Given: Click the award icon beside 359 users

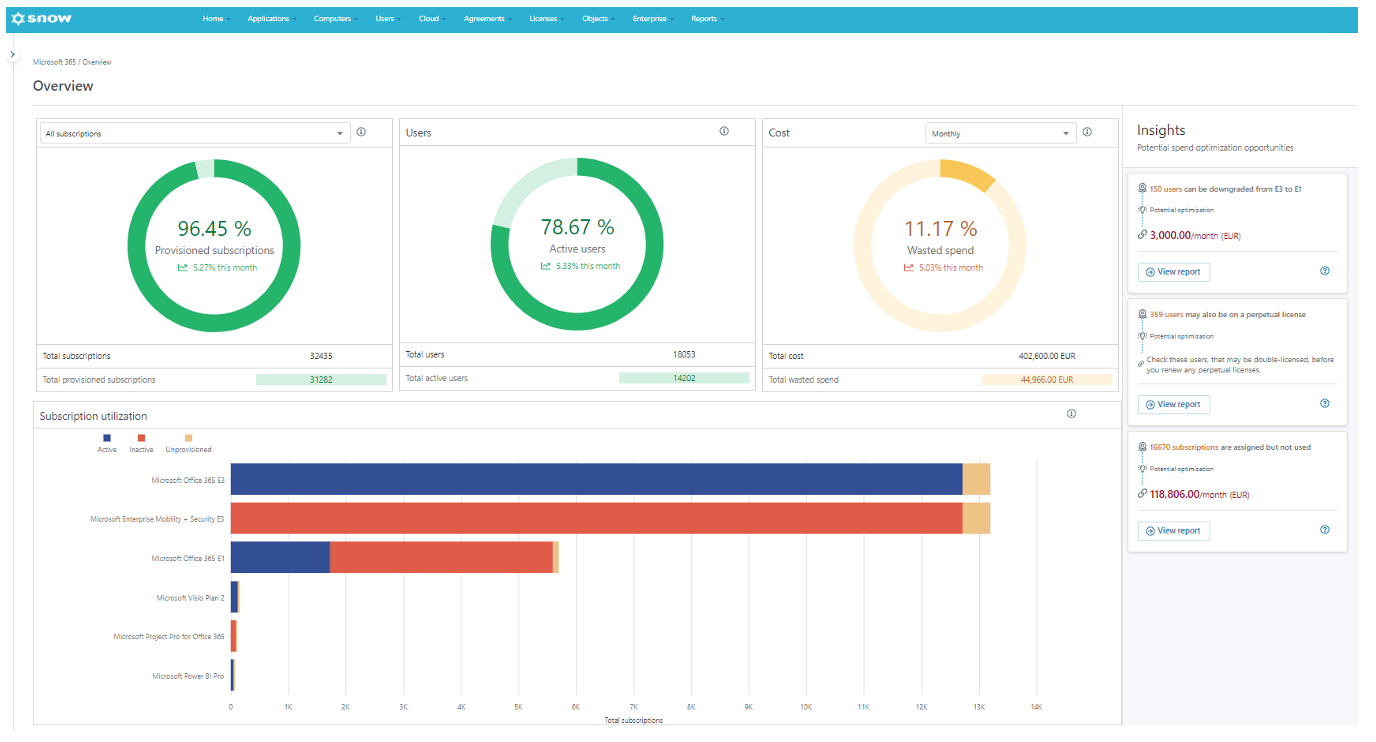Looking at the screenshot, I should [1142, 314].
